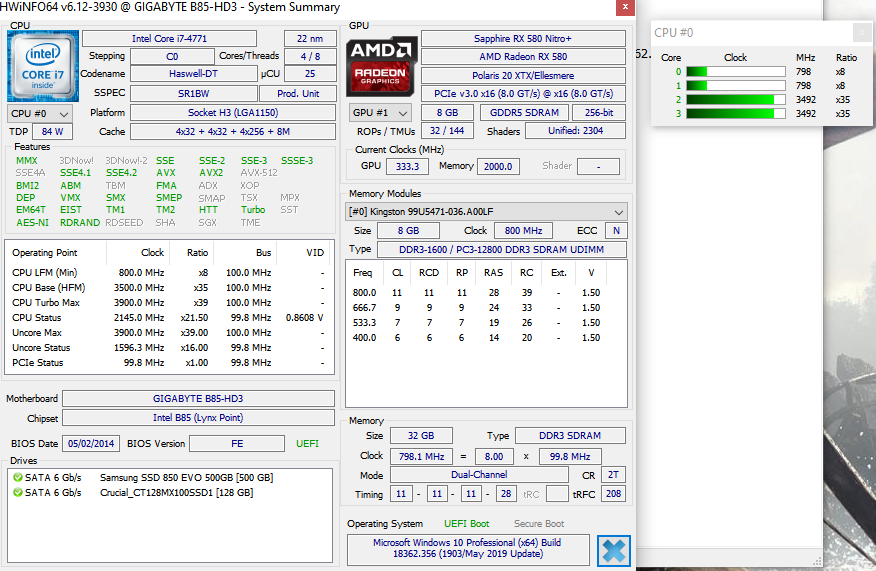Click the PCIe v3.0 x16 link field
876x571 pixels.
point(523,93)
